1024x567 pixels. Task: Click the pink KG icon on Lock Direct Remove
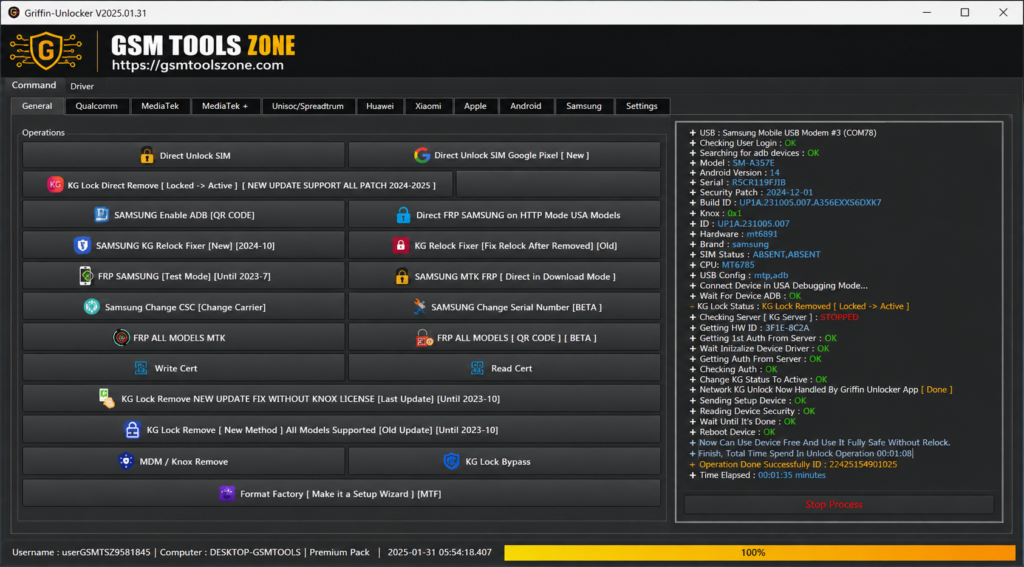(55, 185)
